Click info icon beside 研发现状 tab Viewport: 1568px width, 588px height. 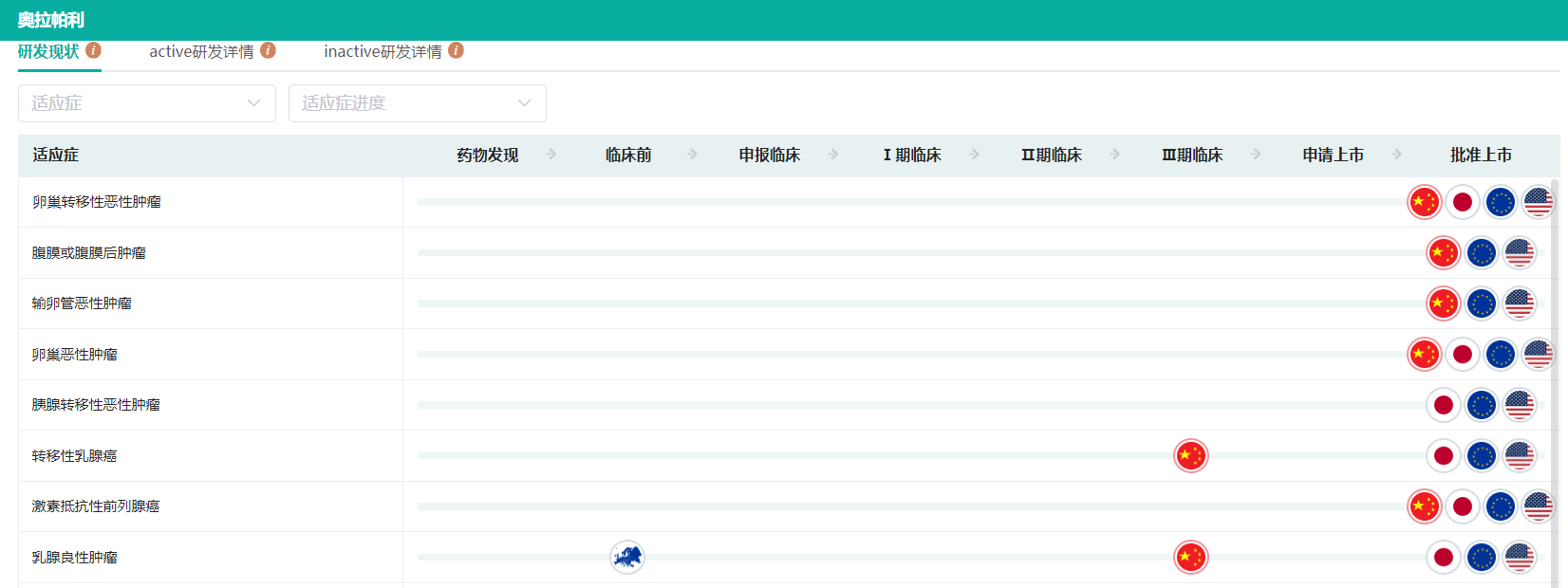[x=93, y=50]
